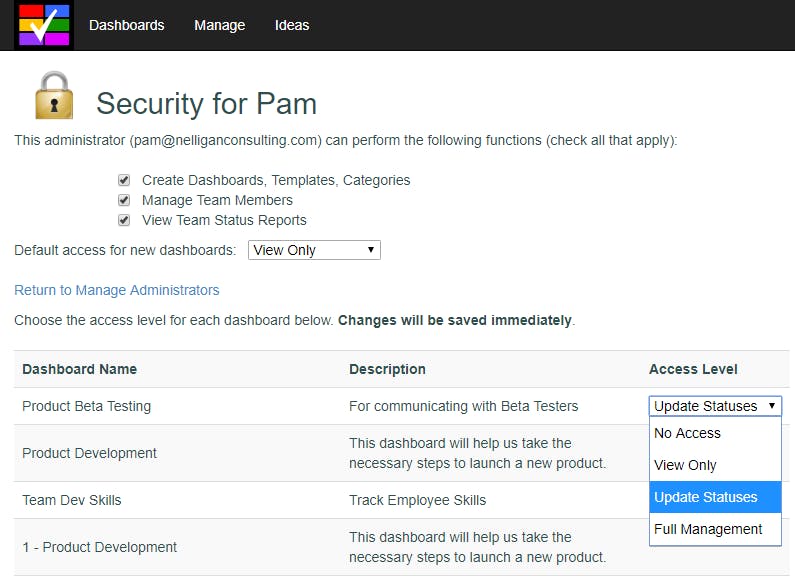Open the Dashboards menu

[127, 25]
